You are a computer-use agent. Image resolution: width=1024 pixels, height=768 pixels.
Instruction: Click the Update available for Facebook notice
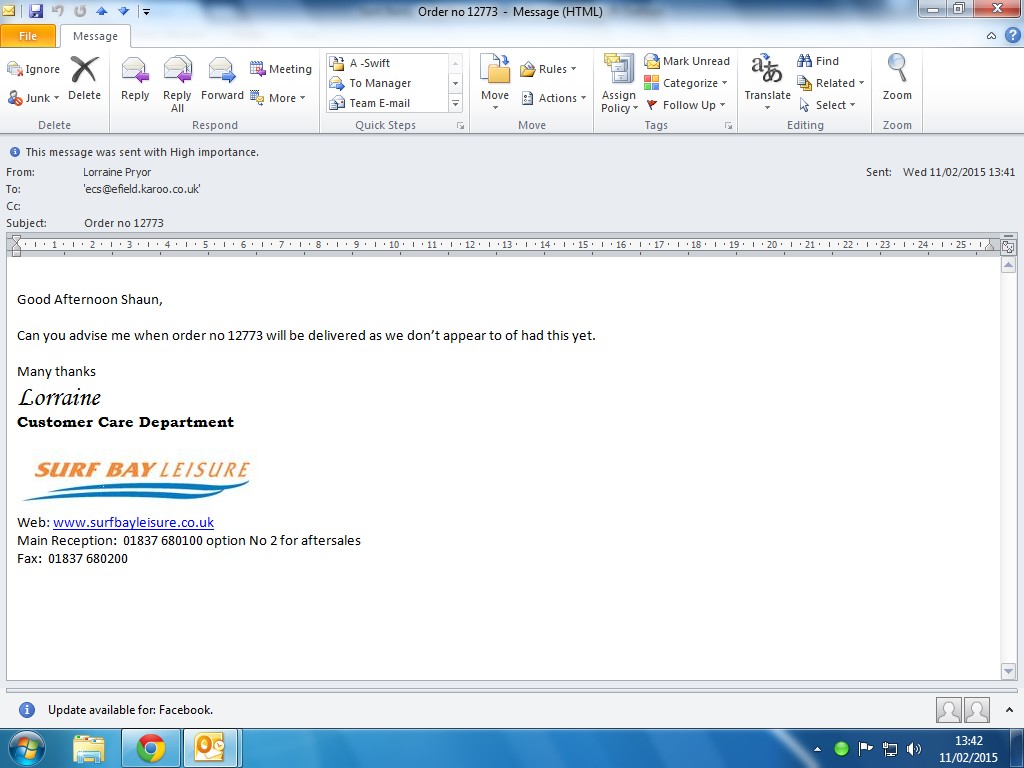tap(130, 710)
